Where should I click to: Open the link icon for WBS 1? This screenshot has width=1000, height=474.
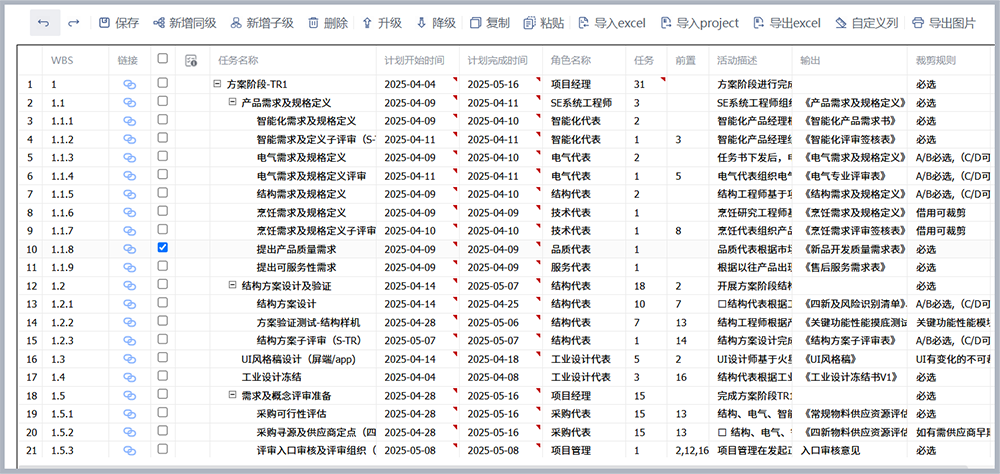click(x=129, y=84)
